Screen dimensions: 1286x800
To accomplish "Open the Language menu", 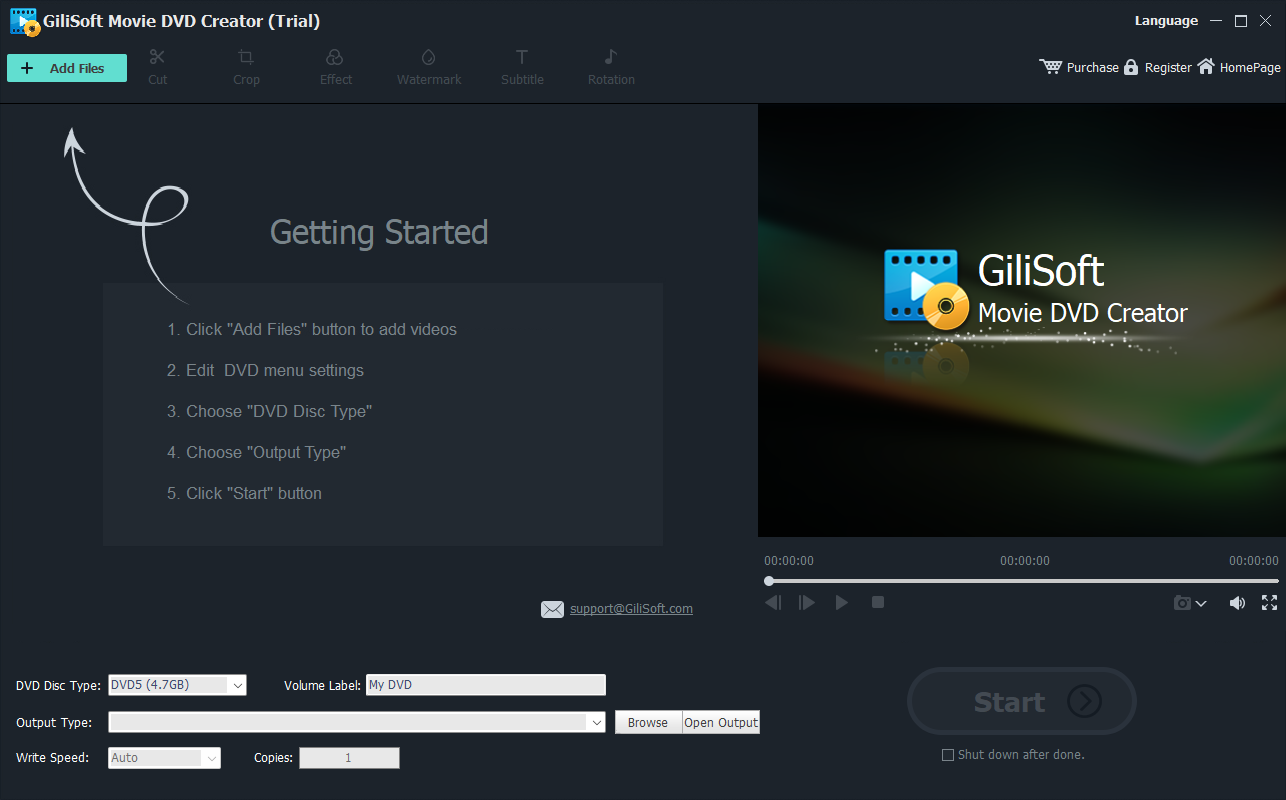I will coord(1166,20).
